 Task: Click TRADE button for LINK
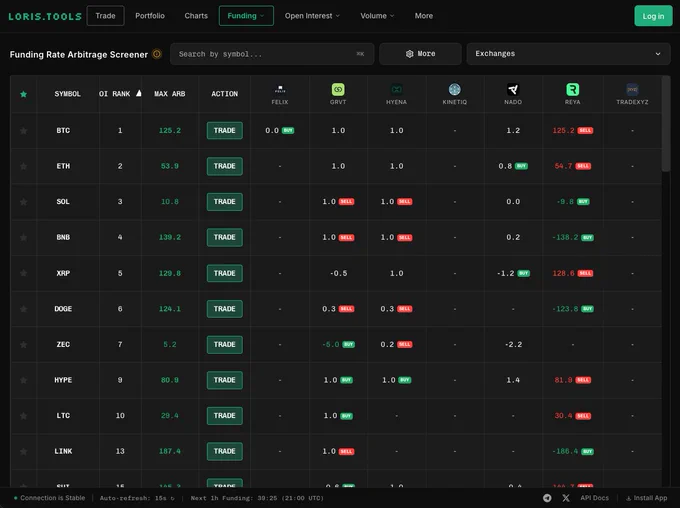point(225,451)
